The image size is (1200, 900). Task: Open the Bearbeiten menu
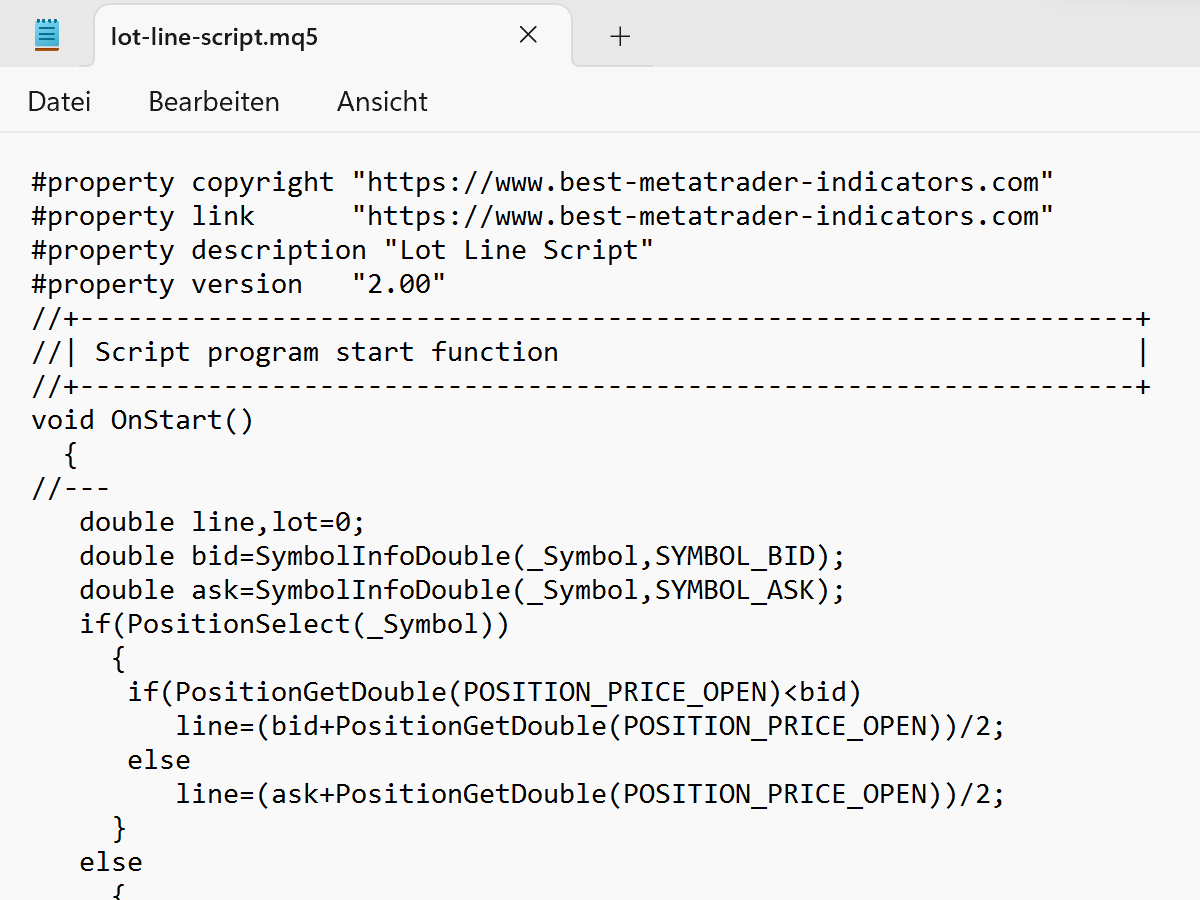point(214,101)
